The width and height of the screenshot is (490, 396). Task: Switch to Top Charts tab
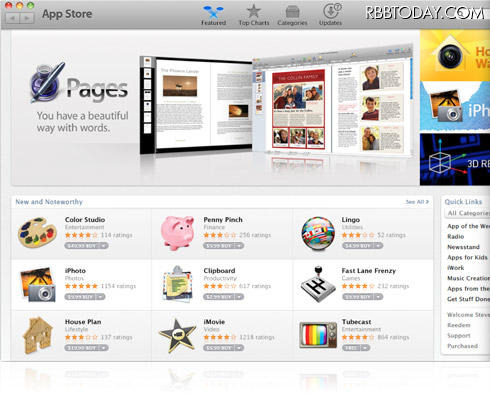point(254,15)
